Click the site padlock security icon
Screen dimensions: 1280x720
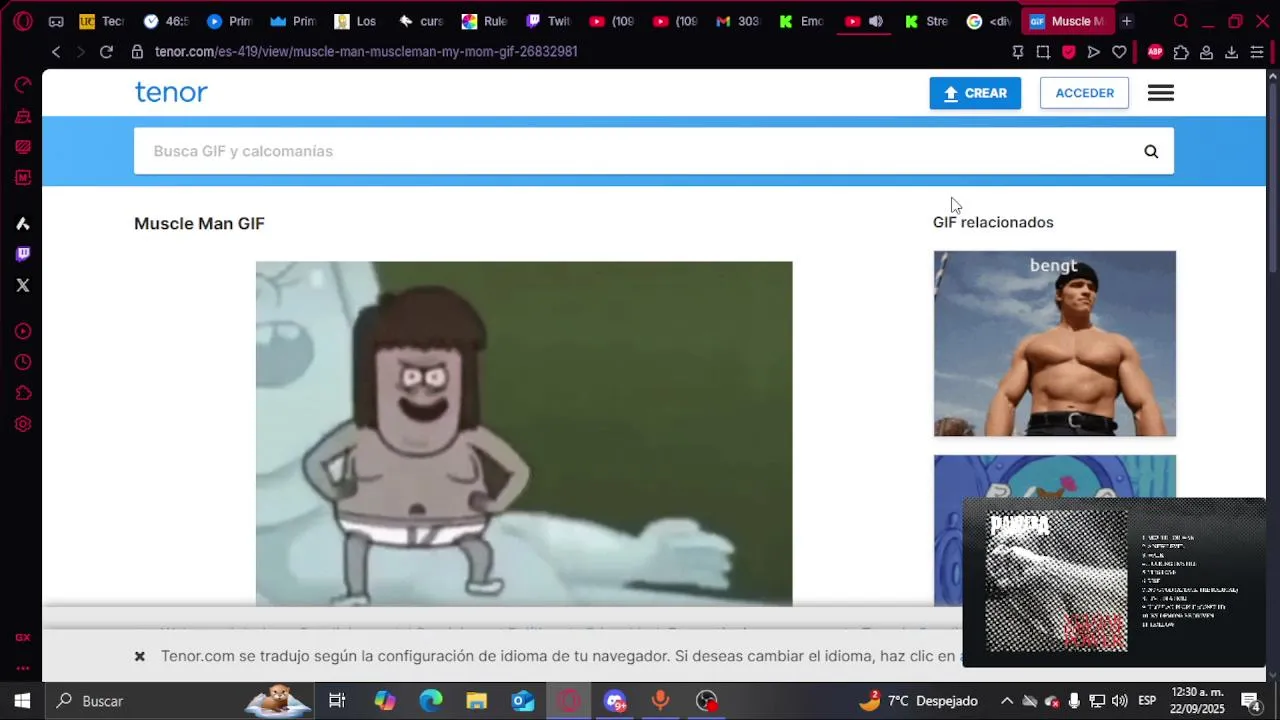[x=137, y=52]
